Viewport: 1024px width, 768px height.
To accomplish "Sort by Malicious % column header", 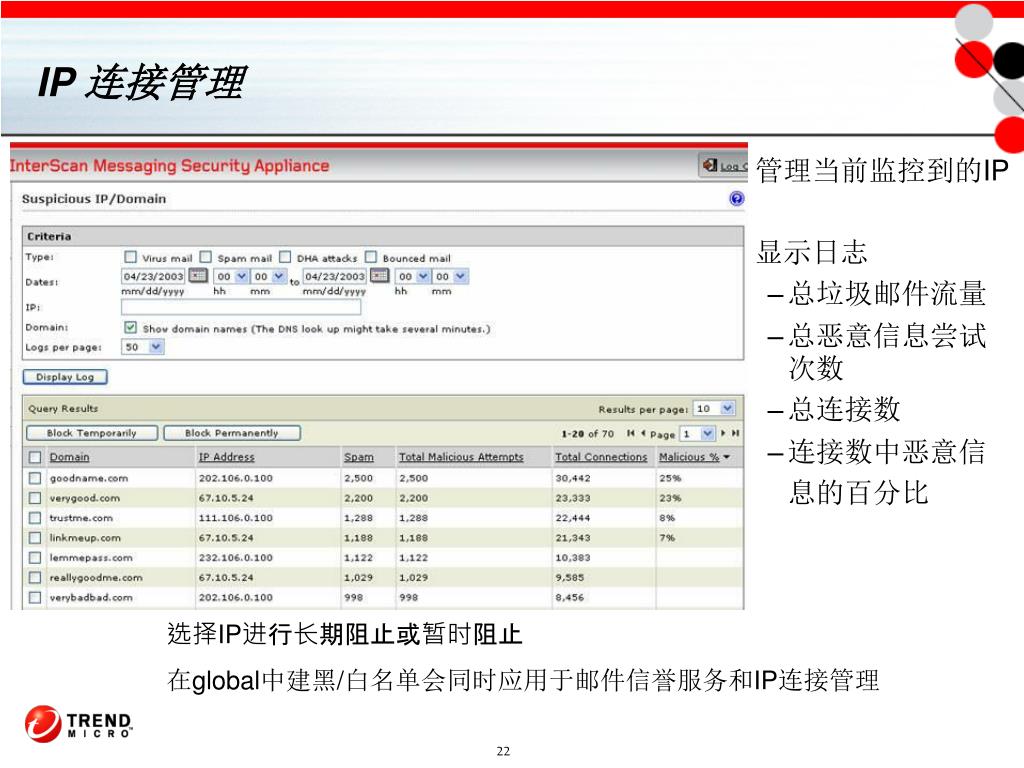I will pyautogui.click(x=689, y=457).
